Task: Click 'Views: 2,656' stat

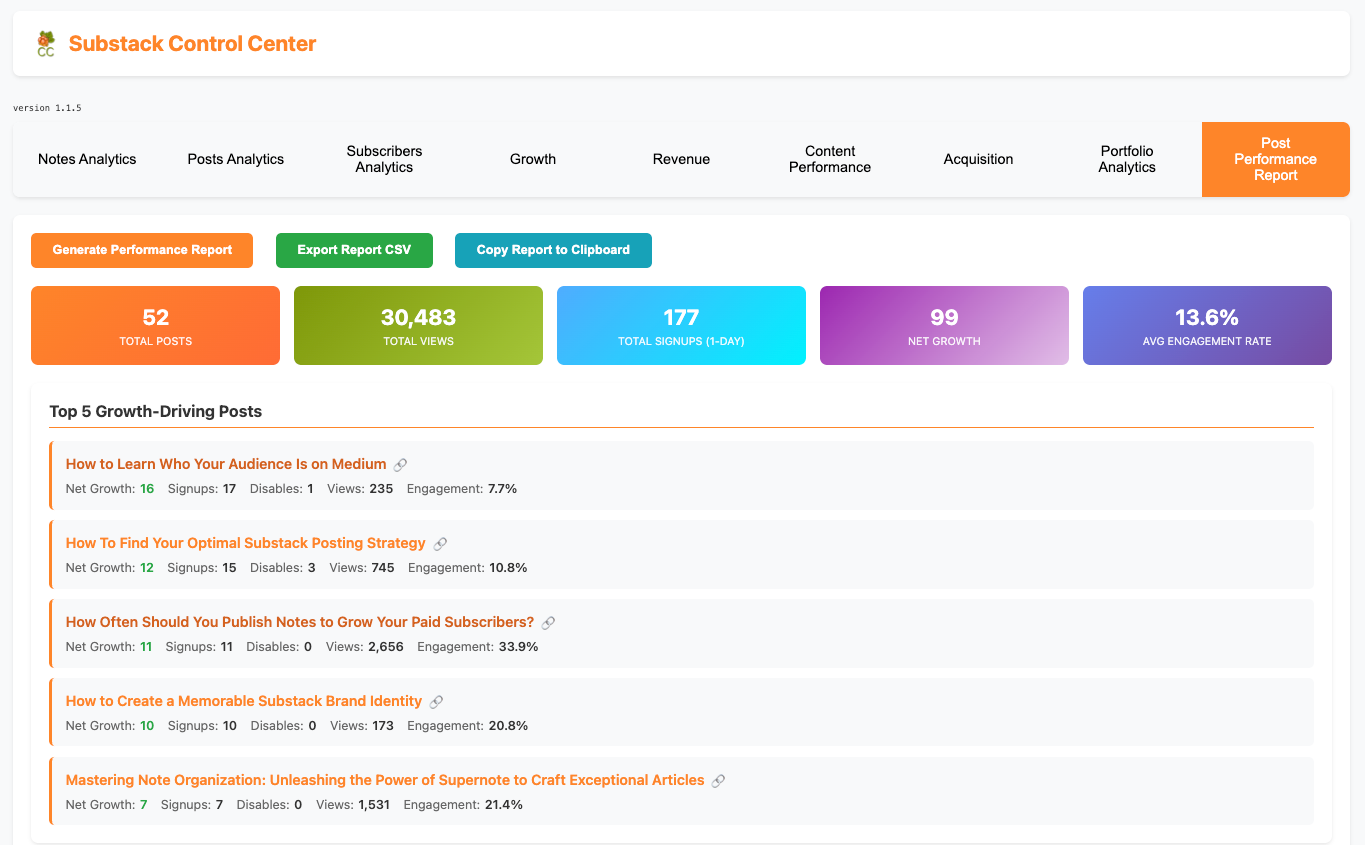Action: coord(365,647)
